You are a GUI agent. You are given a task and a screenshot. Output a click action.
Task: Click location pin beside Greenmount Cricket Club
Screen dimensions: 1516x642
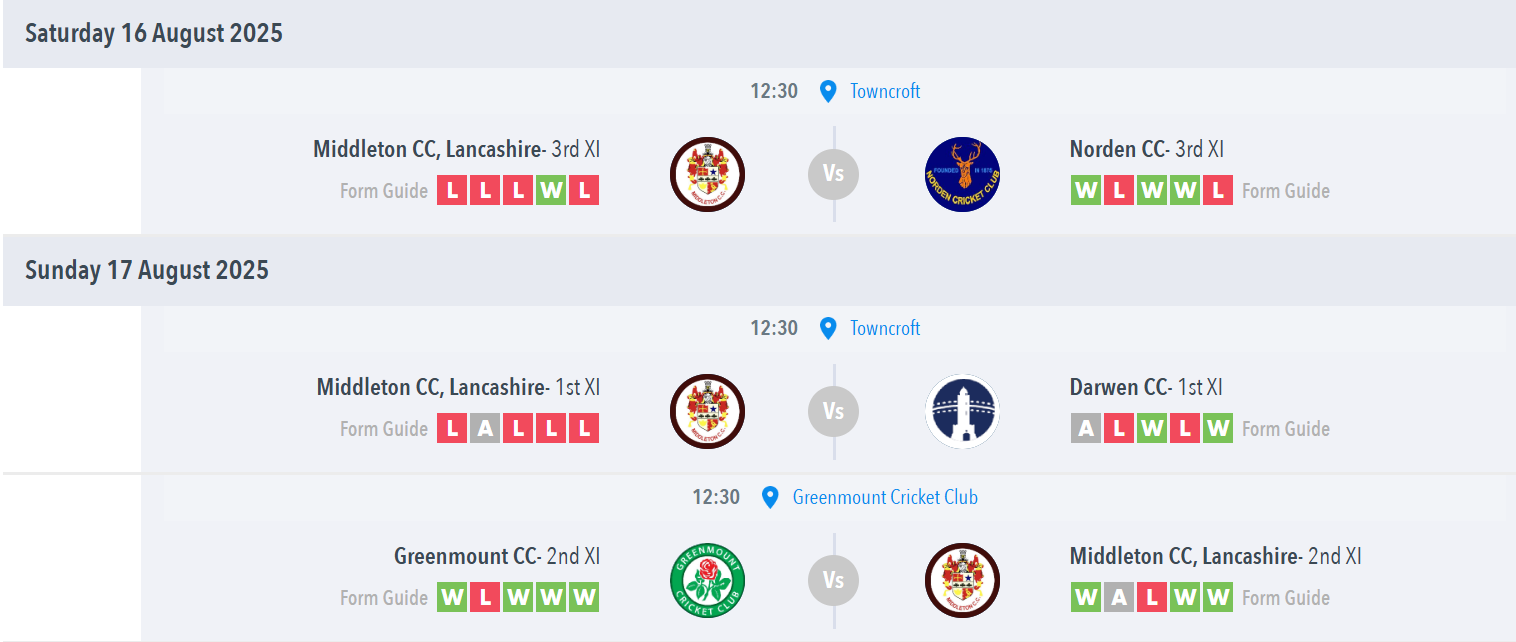click(769, 497)
